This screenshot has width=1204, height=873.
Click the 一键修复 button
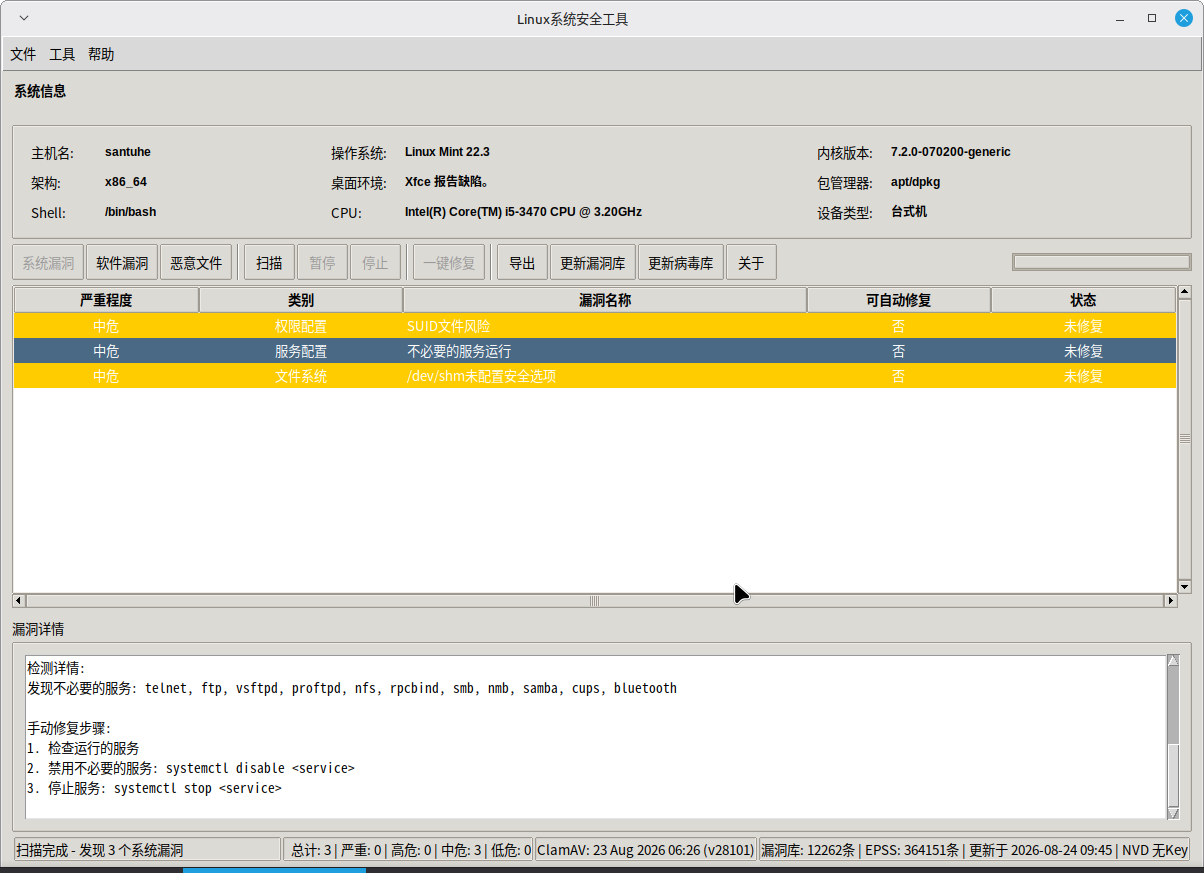449,263
